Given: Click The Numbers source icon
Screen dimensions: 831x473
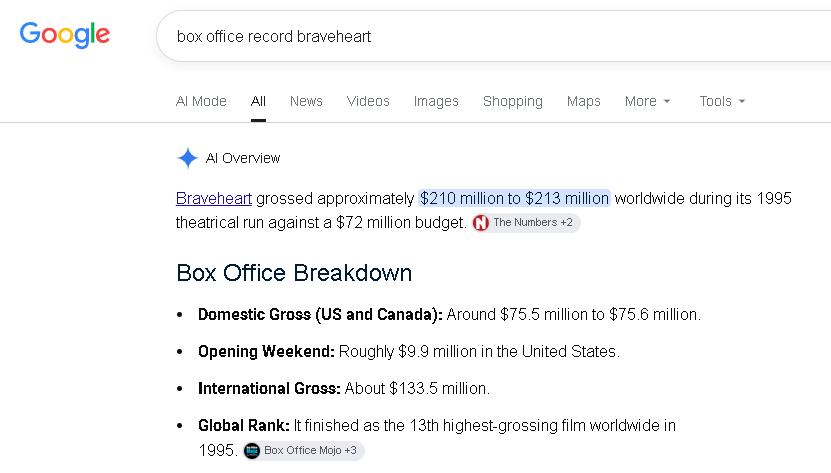Looking at the screenshot, I should pos(481,223).
